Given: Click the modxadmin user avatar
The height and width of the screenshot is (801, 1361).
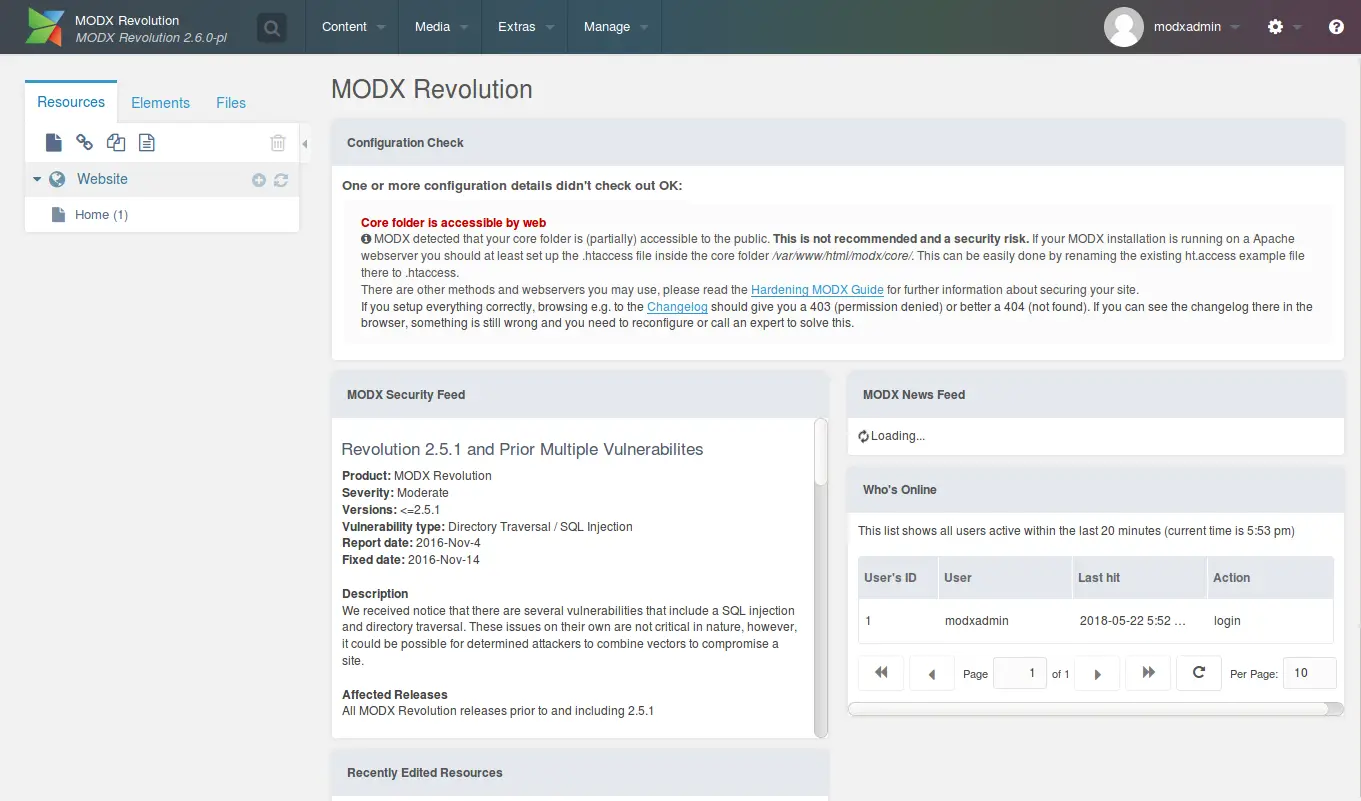Looking at the screenshot, I should pyautogui.click(x=1124, y=27).
